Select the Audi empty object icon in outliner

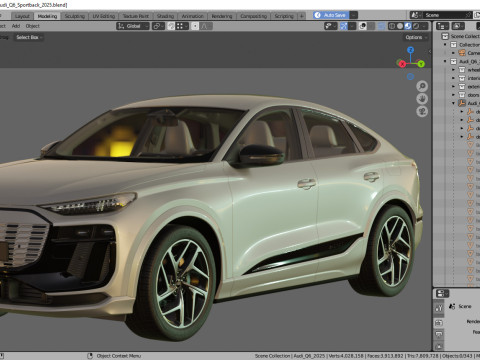tap(462, 103)
